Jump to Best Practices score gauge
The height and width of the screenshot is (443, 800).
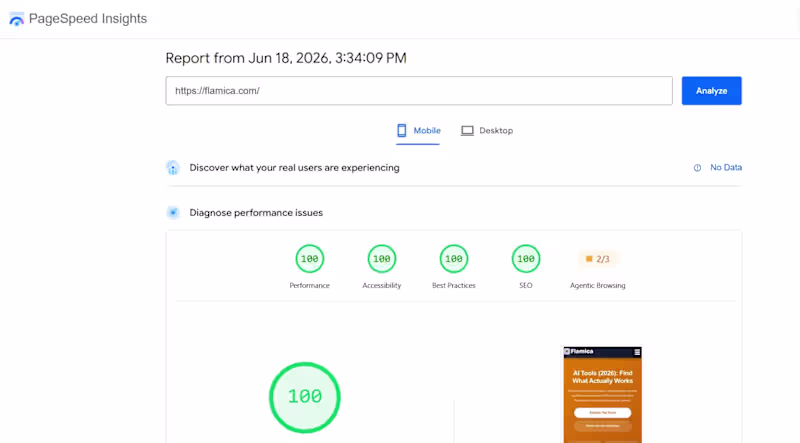[454, 259]
